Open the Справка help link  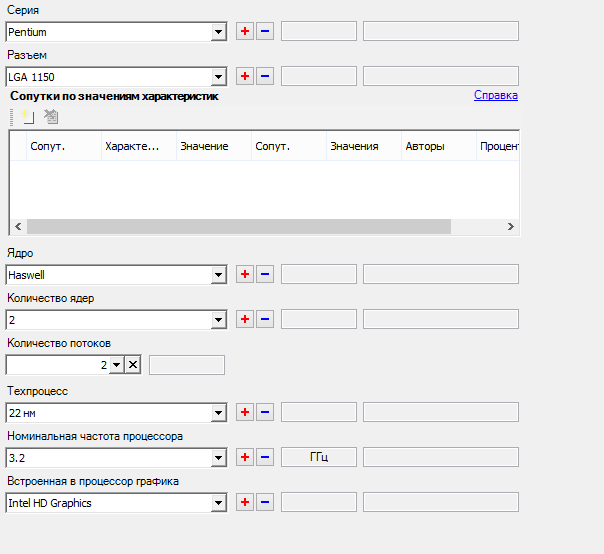coord(495,96)
